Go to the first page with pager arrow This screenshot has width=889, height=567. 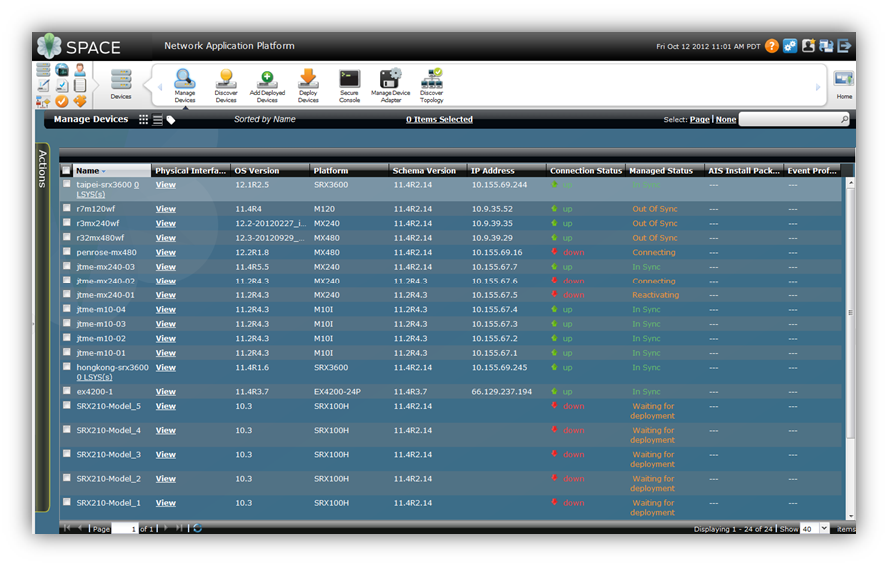67,528
